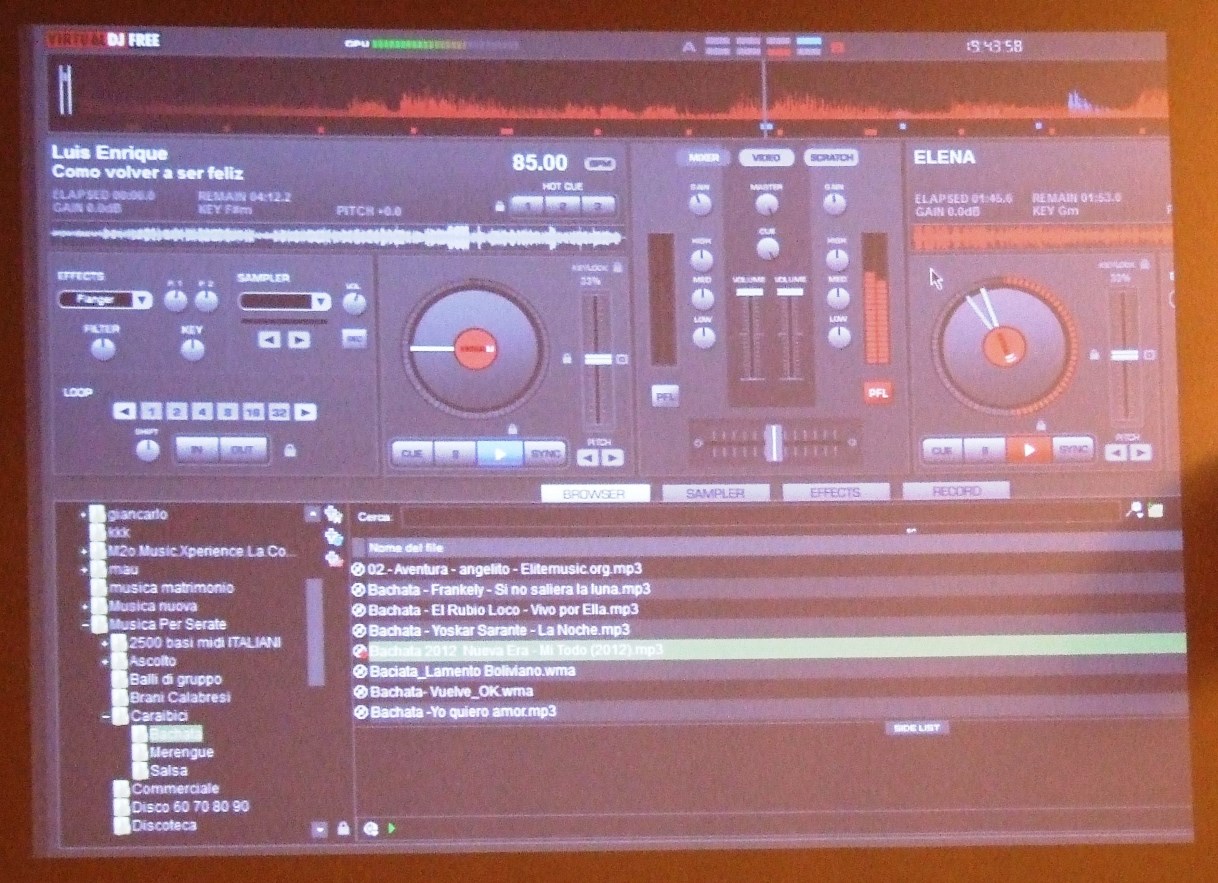
Task: Click the green arrow icon at browser bottom
Action: pyautogui.click(x=392, y=828)
